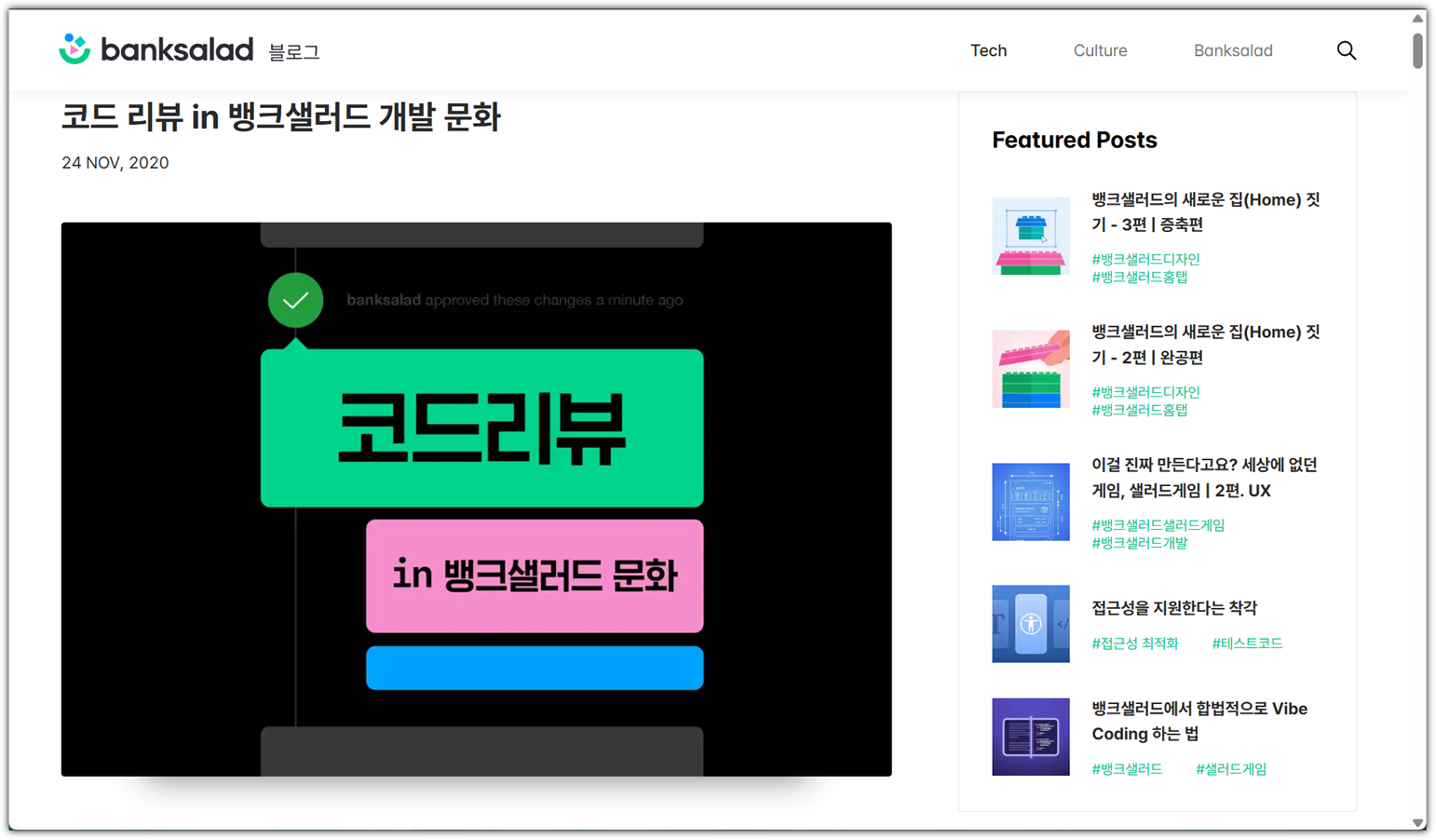
Task: Open thumbnail for 접근성을 지원한다는 착각
Action: [1031, 624]
